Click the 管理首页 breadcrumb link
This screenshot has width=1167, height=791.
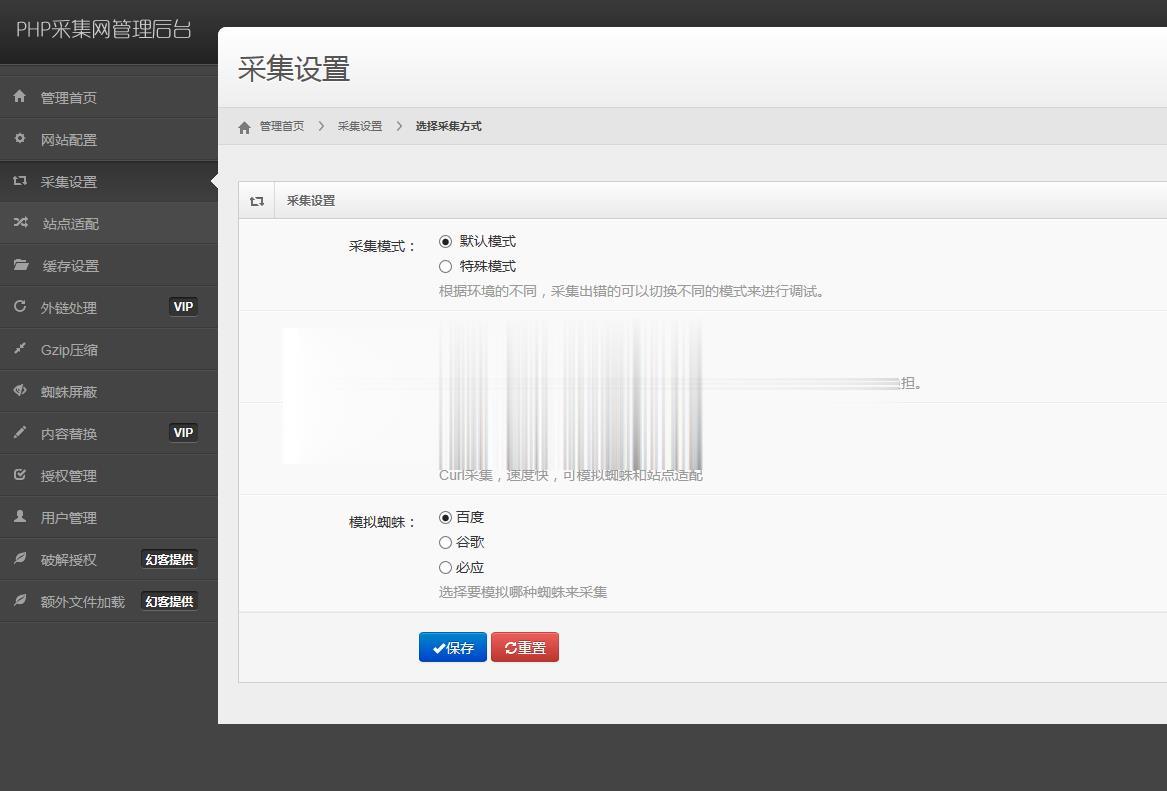[281, 127]
